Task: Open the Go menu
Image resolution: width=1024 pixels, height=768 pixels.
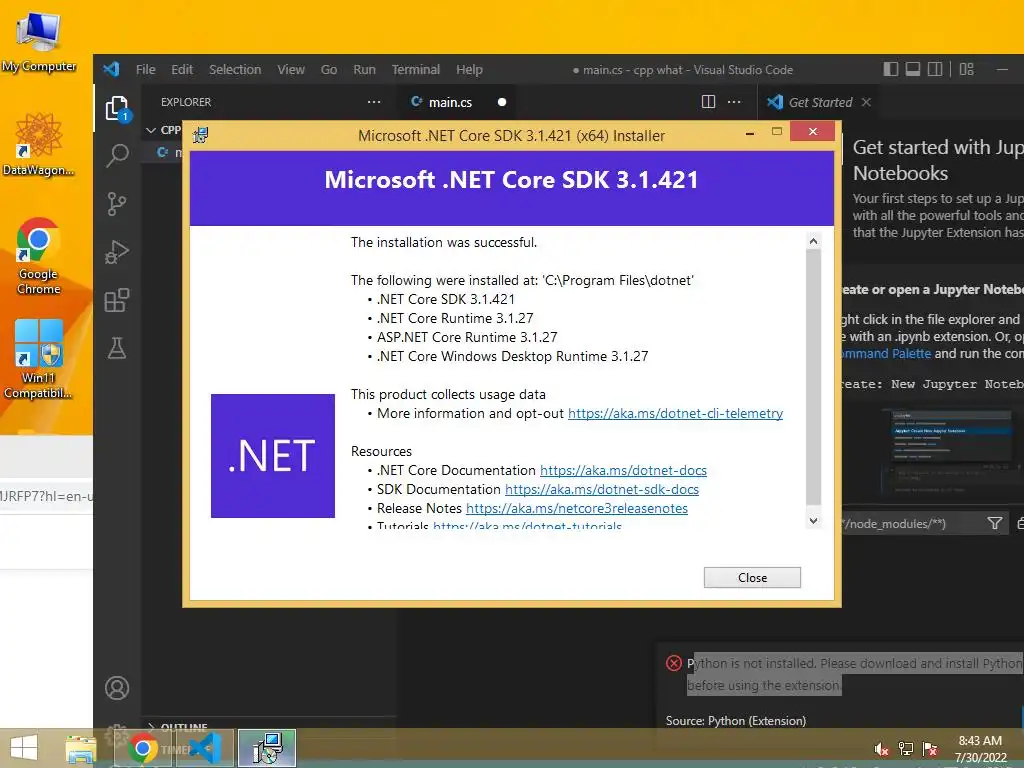Action: (329, 69)
